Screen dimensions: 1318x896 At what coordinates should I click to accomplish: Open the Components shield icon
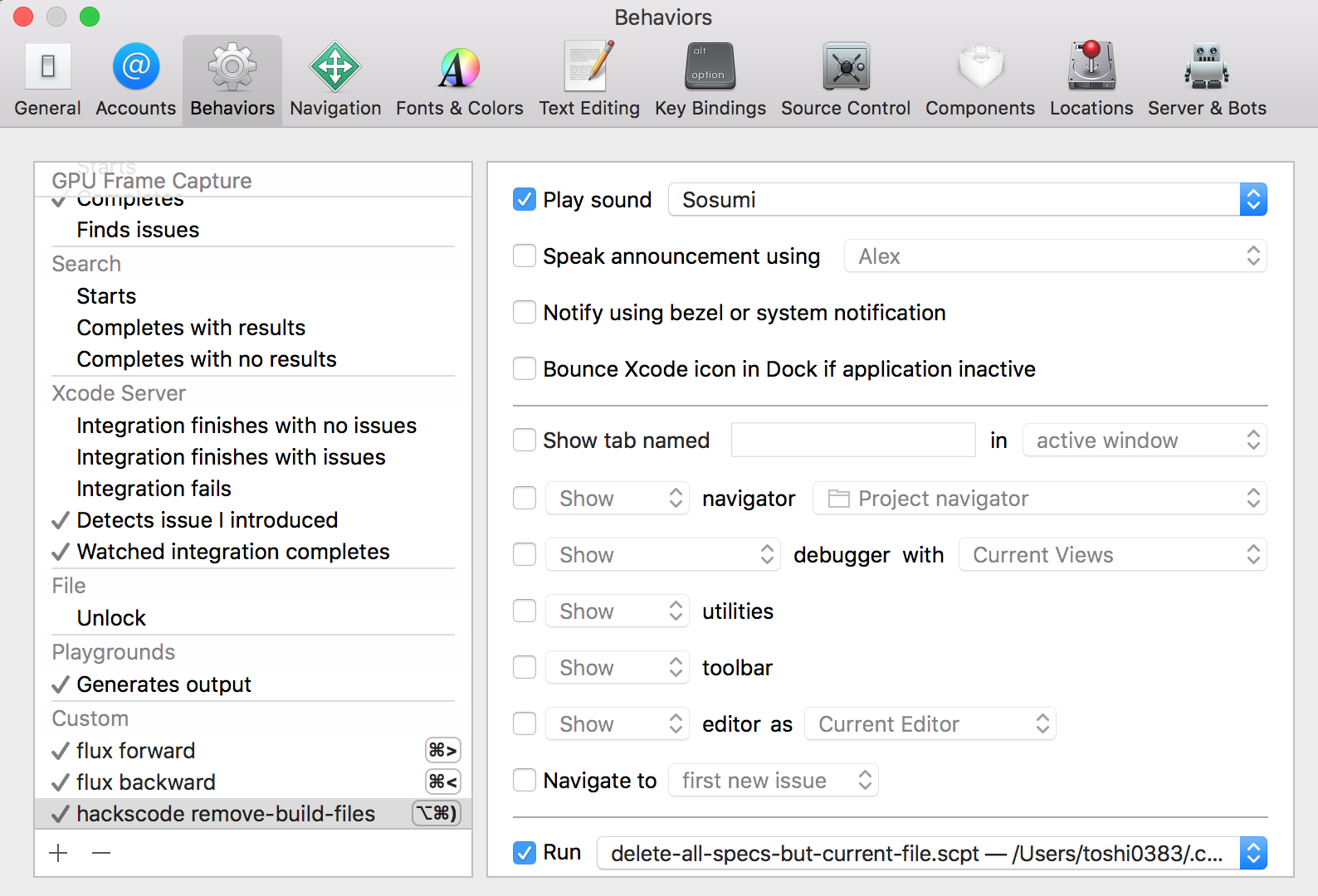[980, 66]
